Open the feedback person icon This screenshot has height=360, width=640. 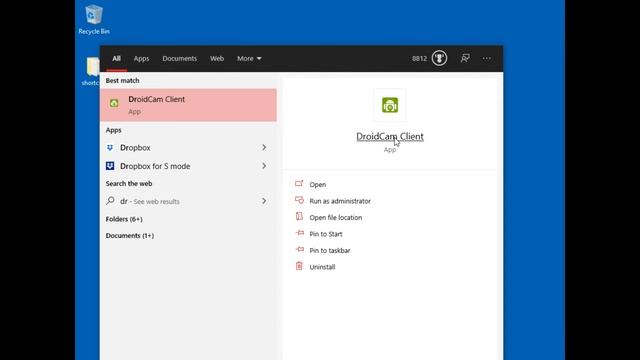464,58
